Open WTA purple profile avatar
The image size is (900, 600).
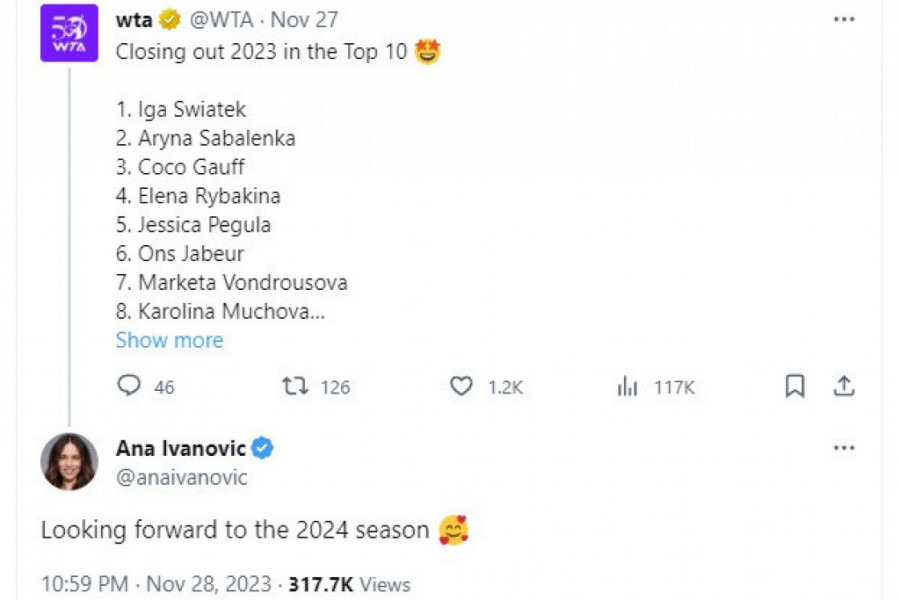click(x=69, y=33)
